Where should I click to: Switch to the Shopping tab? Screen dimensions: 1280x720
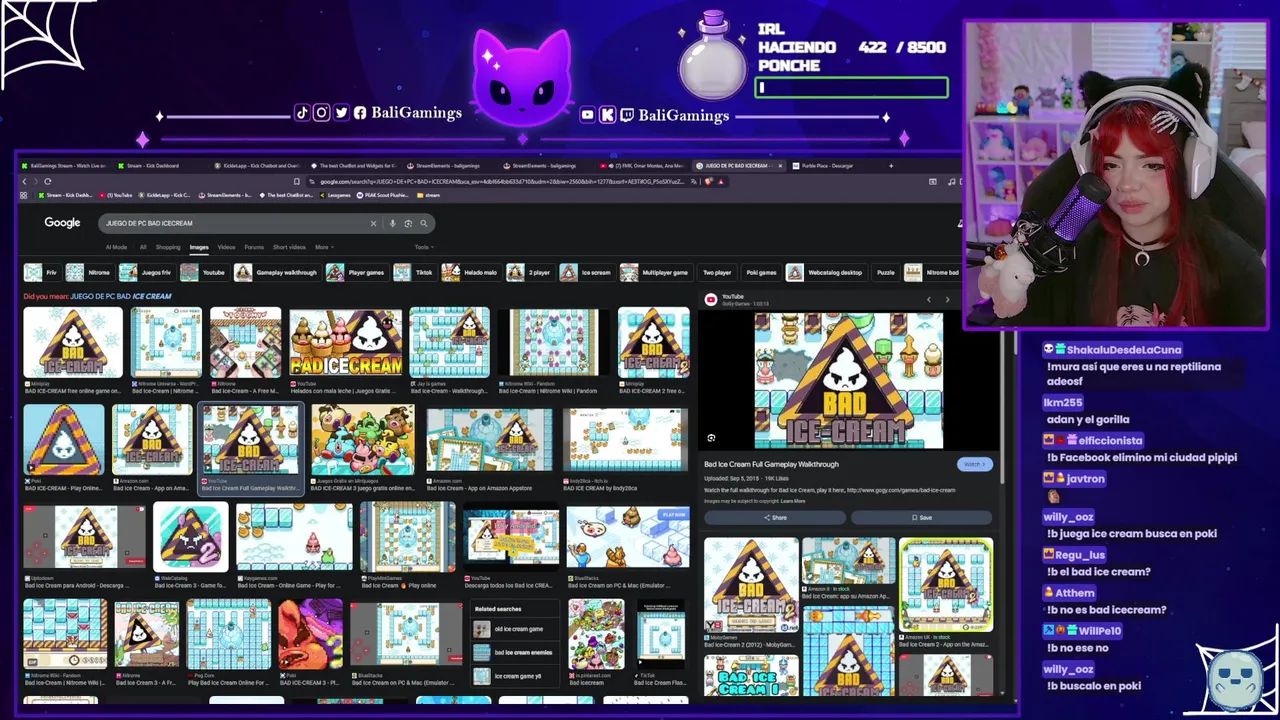coord(168,247)
